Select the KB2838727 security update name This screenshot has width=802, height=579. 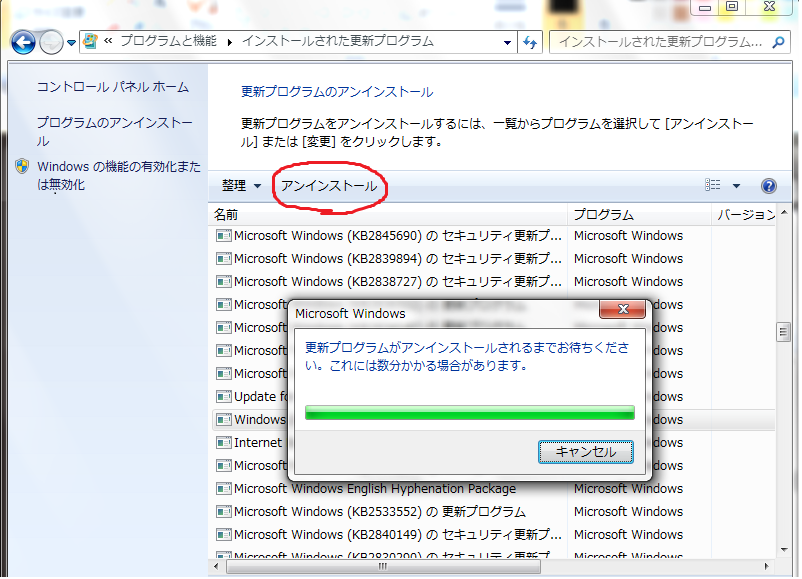click(398, 282)
